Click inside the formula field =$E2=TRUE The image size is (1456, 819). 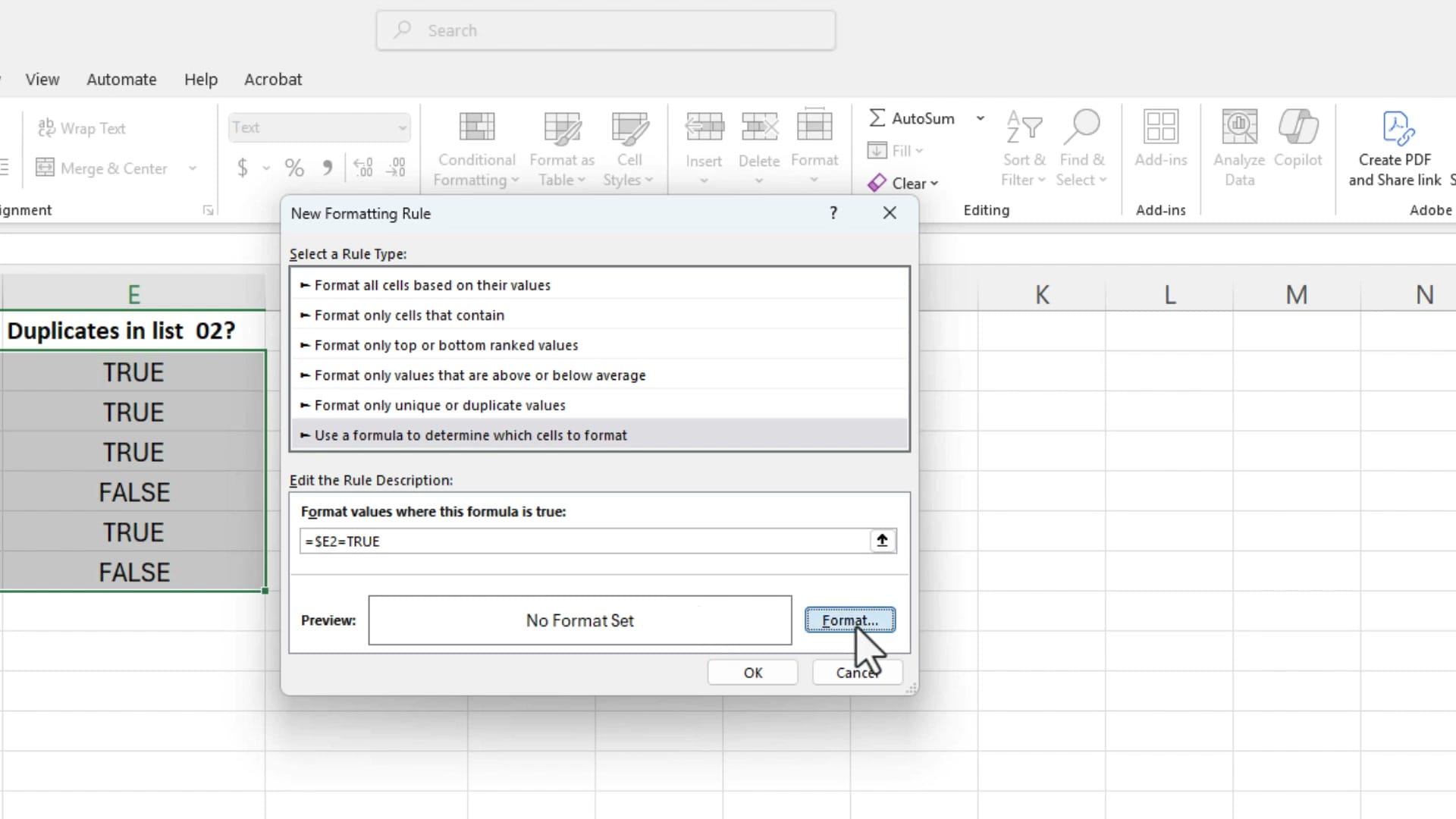point(531,541)
